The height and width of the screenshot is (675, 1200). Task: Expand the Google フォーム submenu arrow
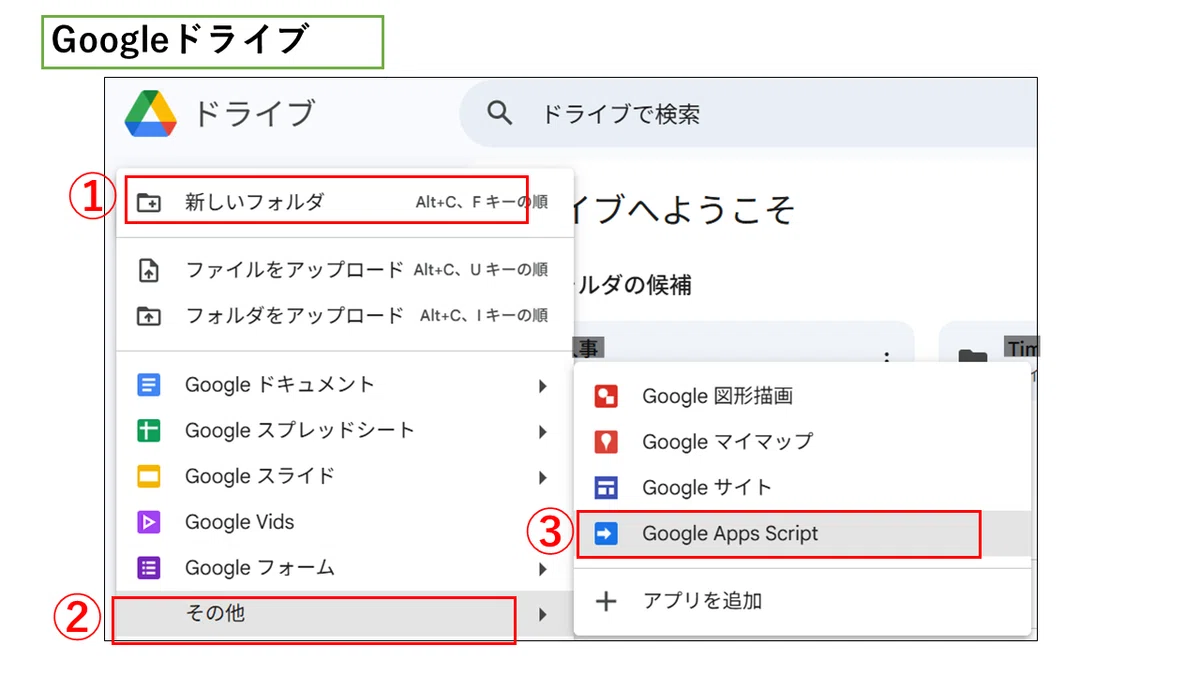click(542, 569)
